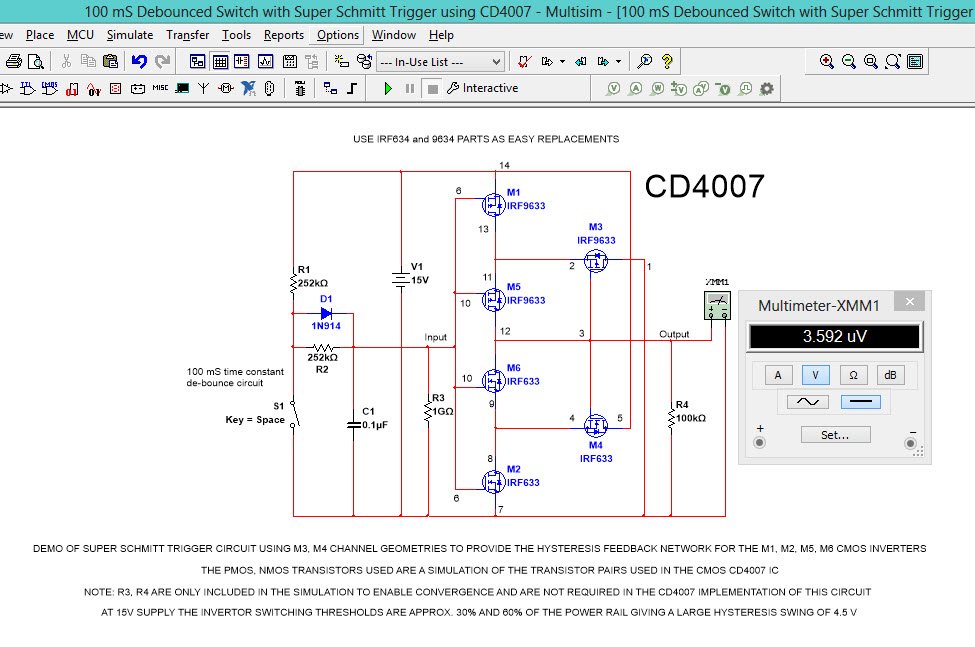Click the Zoom to Area icon

tap(871, 61)
